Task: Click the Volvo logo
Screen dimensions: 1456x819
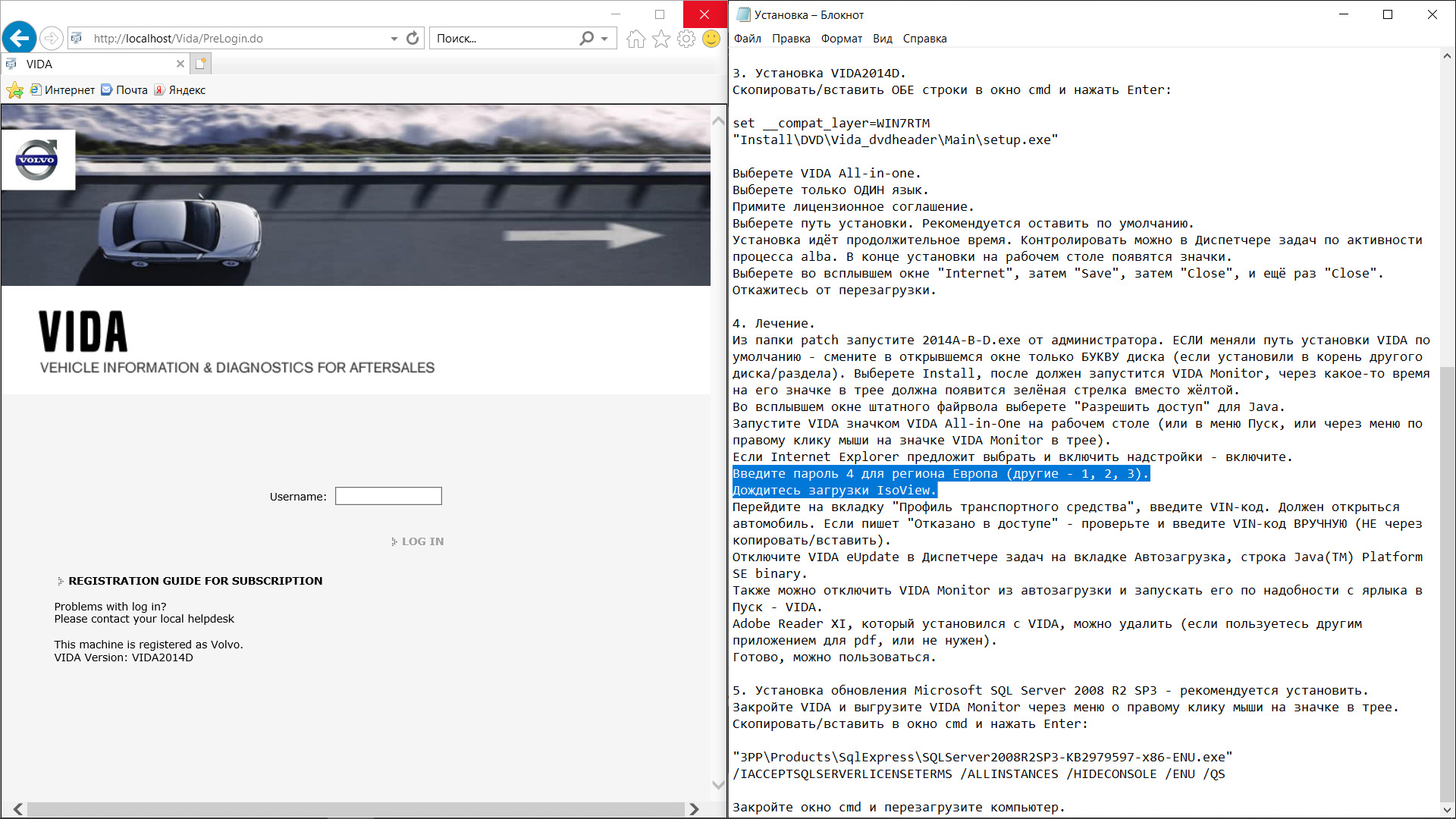Action: 37,159
